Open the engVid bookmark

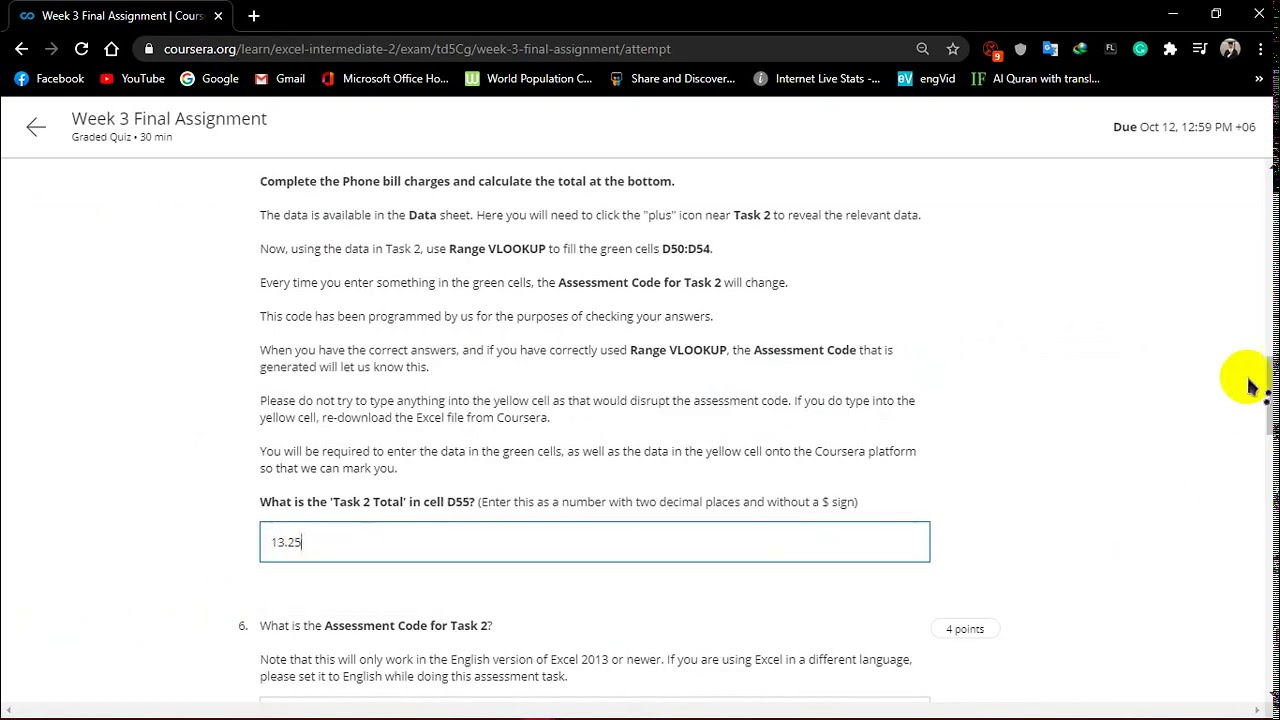point(926,78)
